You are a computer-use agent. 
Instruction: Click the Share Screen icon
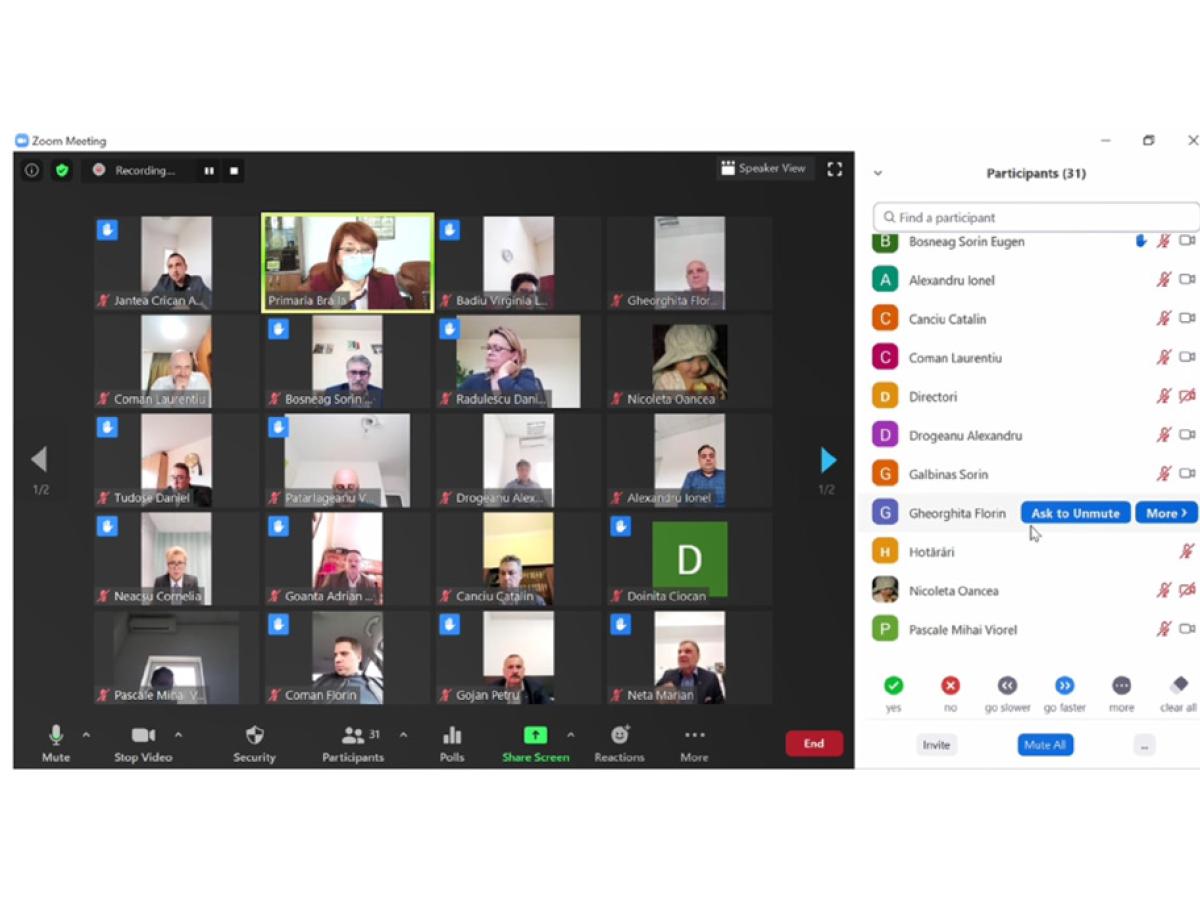[x=535, y=736]
